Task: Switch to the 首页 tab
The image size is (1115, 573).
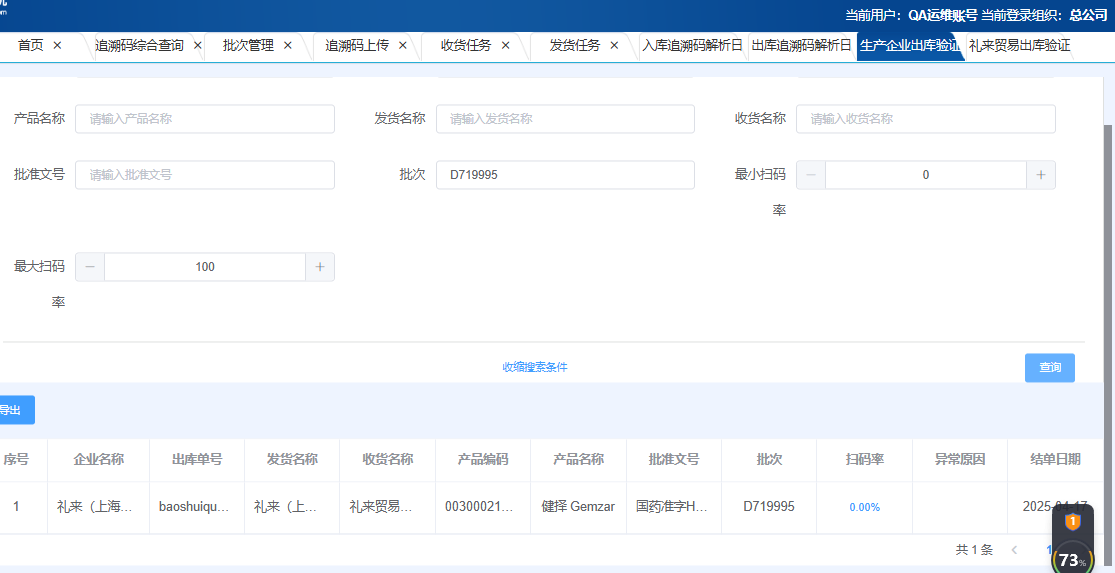Action: 31,45
